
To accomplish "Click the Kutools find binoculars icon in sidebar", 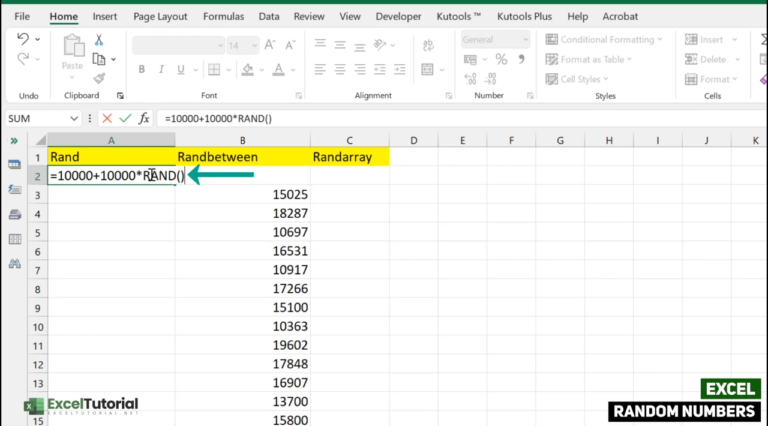I will [x=15, y=264].
